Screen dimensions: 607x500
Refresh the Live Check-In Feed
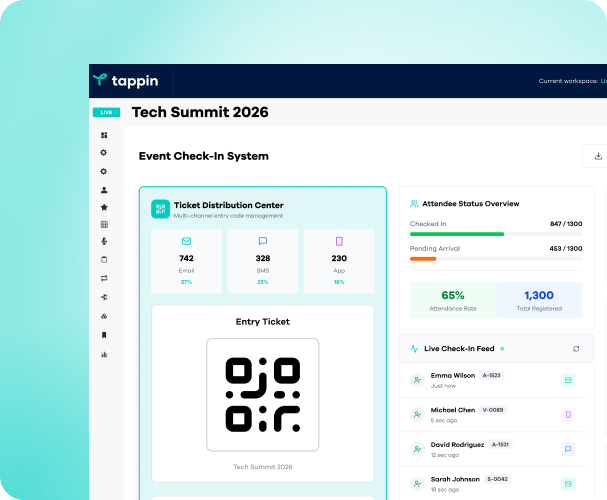tap(576, 349)
